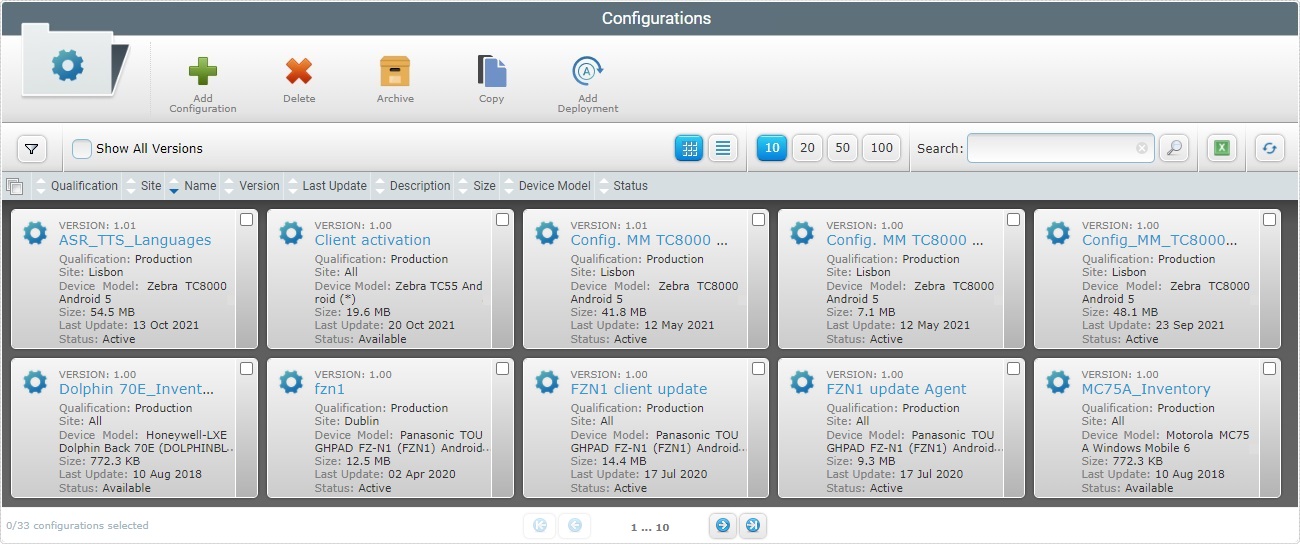Image resolution: width=1300 pixels, height=544 pixels.
Task: Check the Dolphin 70E_Invent card checkbox
Action: click(x=247, y=368)
